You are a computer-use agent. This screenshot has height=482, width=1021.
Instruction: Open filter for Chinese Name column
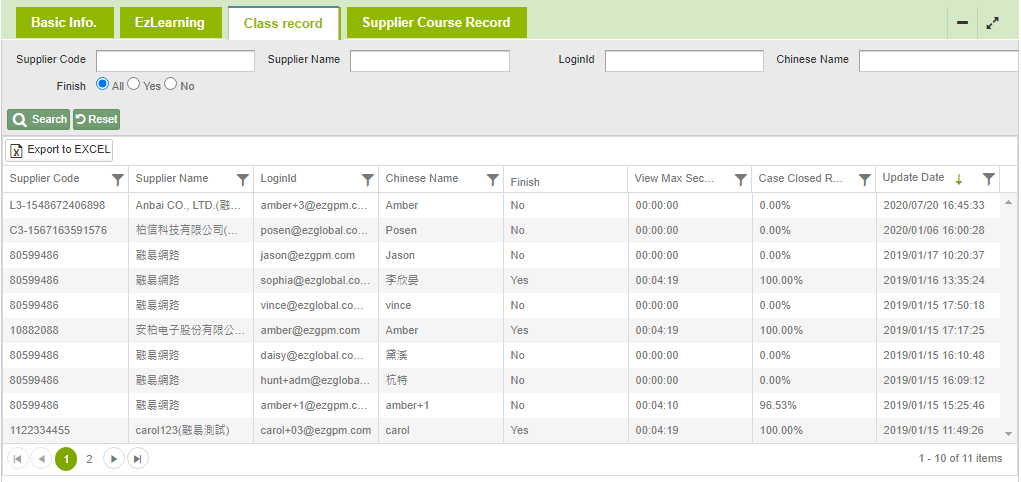(x=492, y=179)
